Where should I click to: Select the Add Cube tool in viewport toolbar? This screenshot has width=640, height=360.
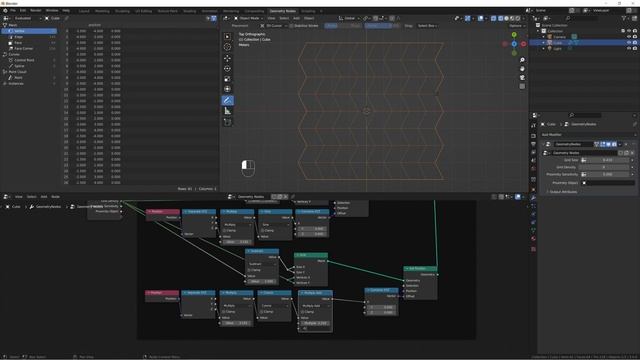[228, 122]
